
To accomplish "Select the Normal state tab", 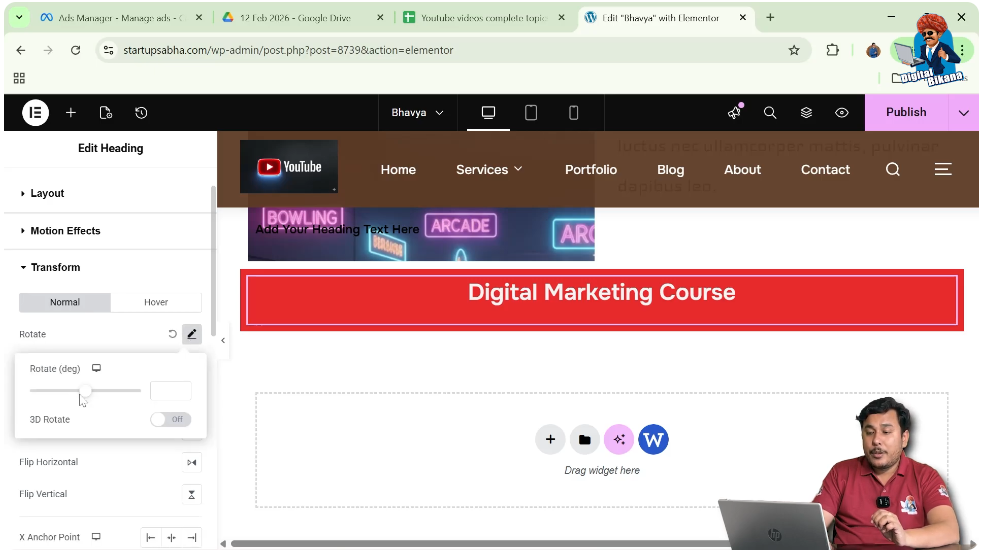I will pyautogui.click(x=65, y=302).
